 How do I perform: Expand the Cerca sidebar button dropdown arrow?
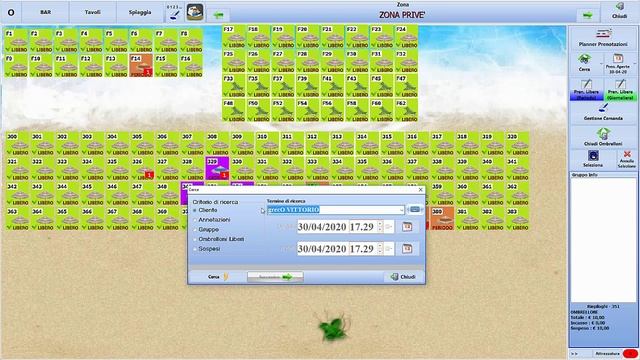600,64
